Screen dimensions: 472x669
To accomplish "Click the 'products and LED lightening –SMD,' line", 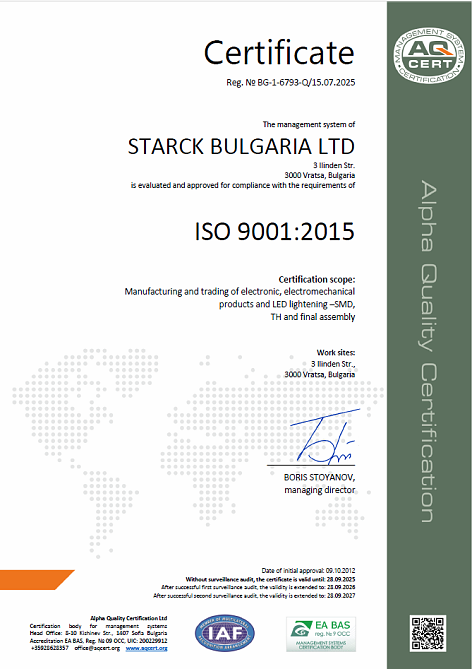I will tap(287, 304).
